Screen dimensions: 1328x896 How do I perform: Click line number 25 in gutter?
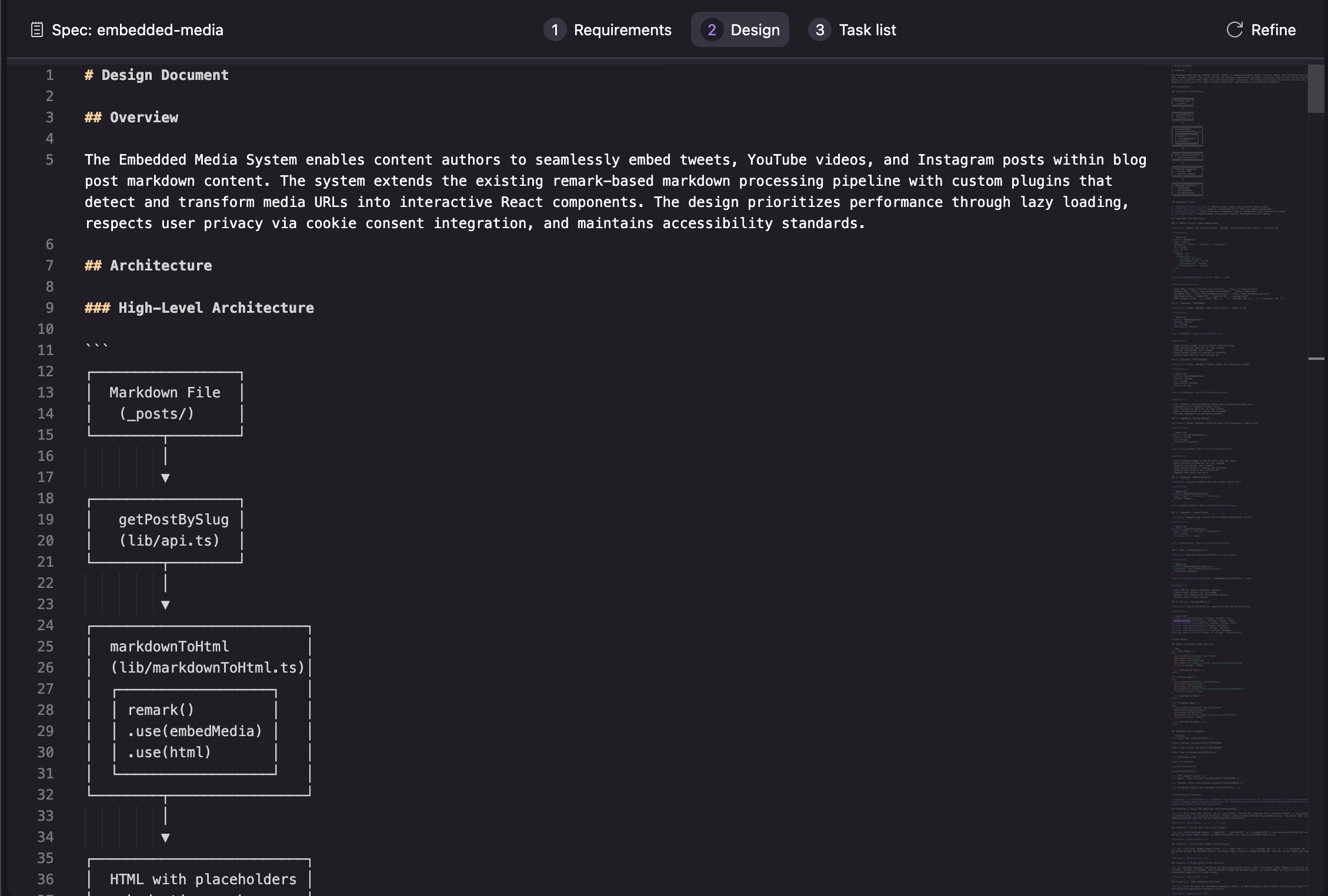[x=45, y=647]
